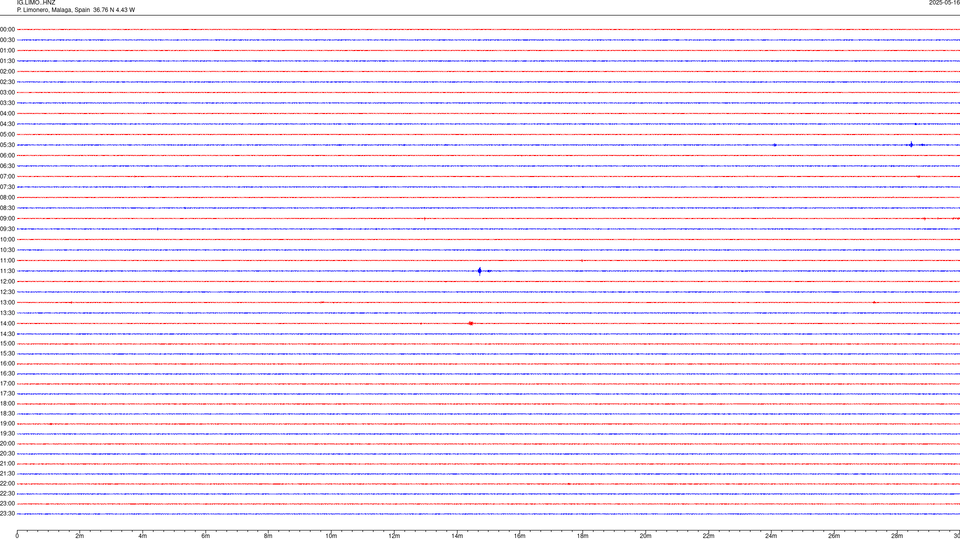
Task: Click the 07:00 time label
Action: [7, 176]
